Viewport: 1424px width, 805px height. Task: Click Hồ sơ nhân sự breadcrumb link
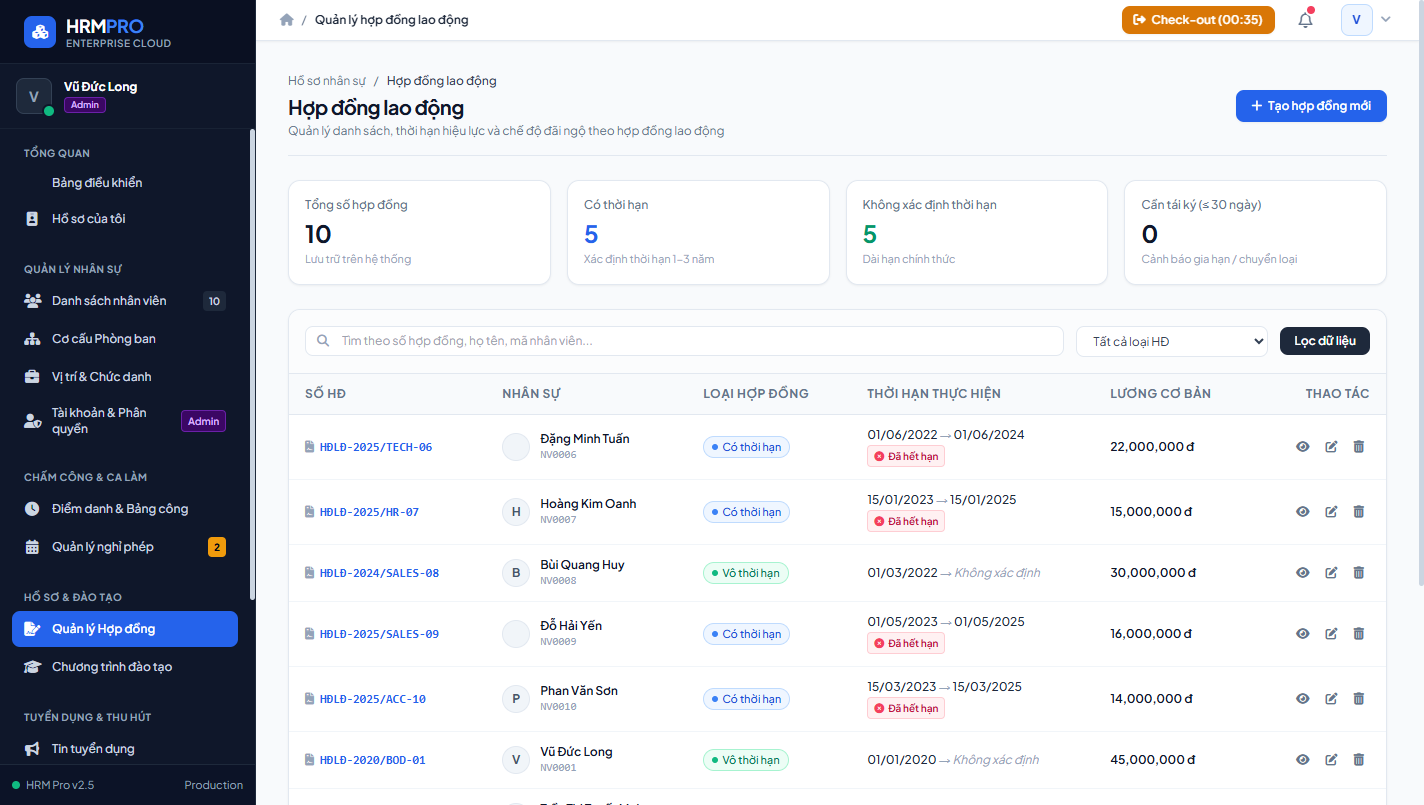point(327,81)
